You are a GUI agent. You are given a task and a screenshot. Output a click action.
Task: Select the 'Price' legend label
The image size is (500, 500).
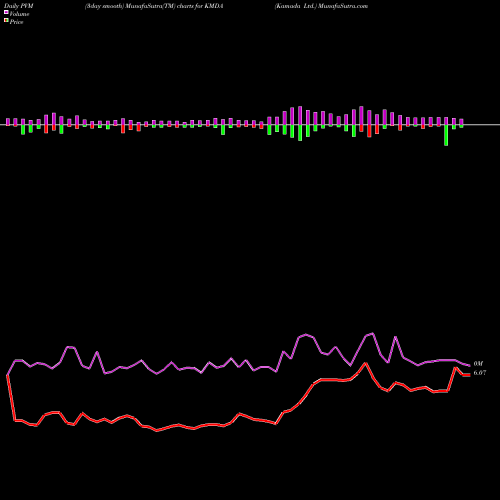[x=16, y=22]
